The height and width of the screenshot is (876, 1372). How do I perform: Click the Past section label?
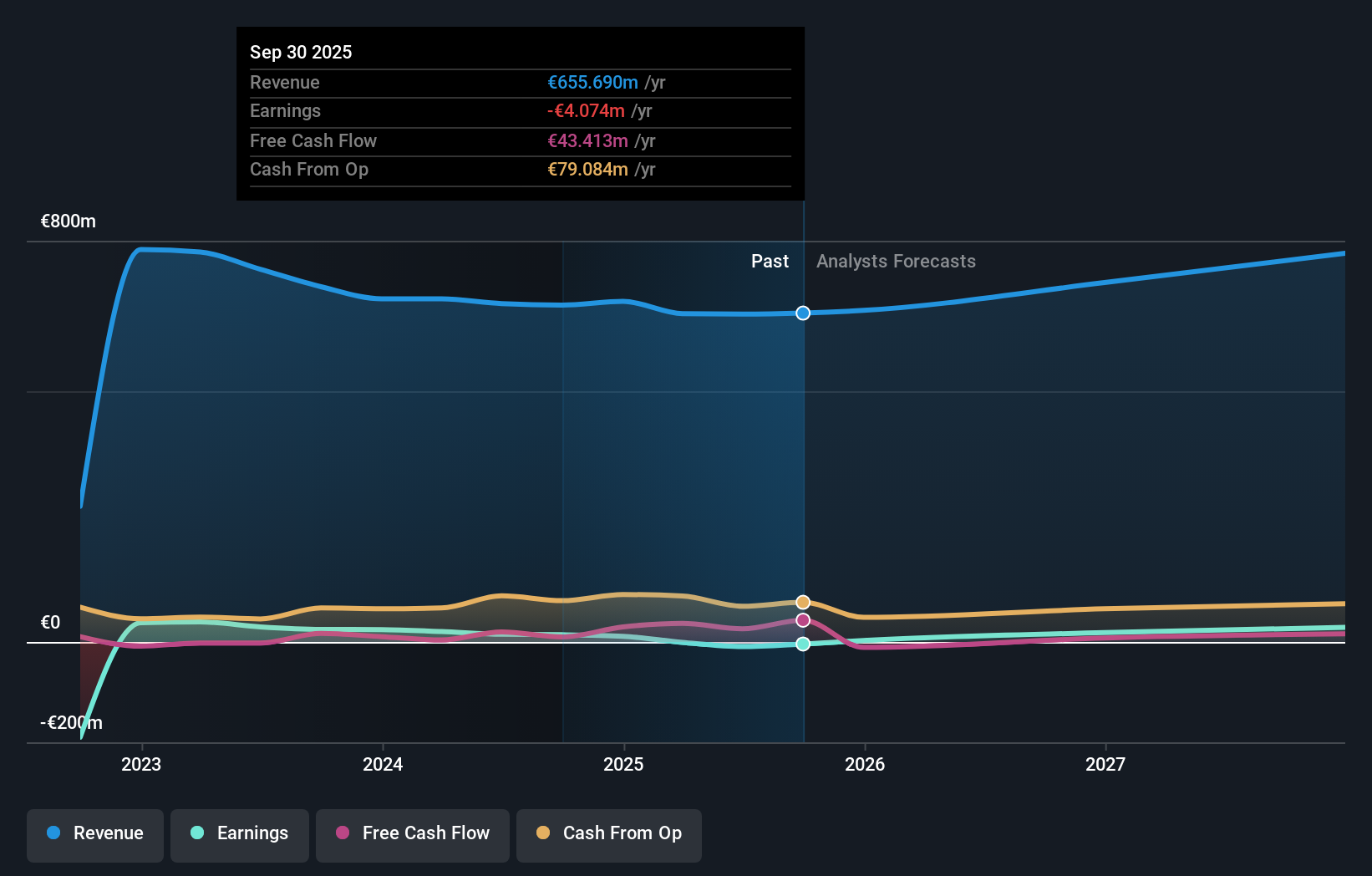(x=770, y=261)
